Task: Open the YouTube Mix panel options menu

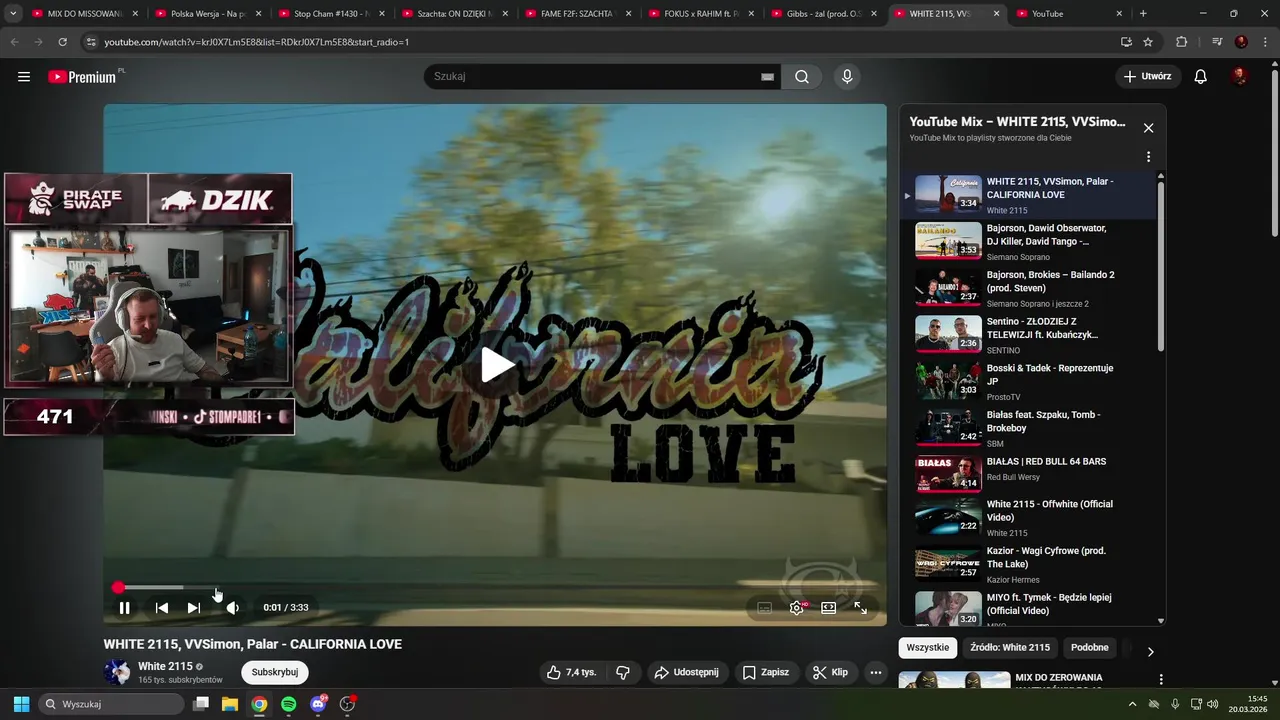Action: tap(1148, 157)
